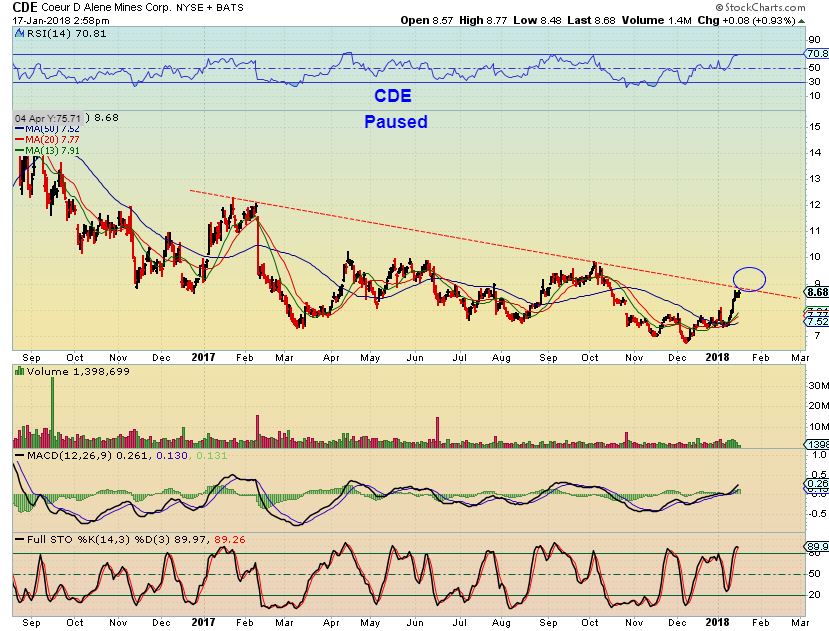Click the February 2017 volume spike bar

click(257, 431)
